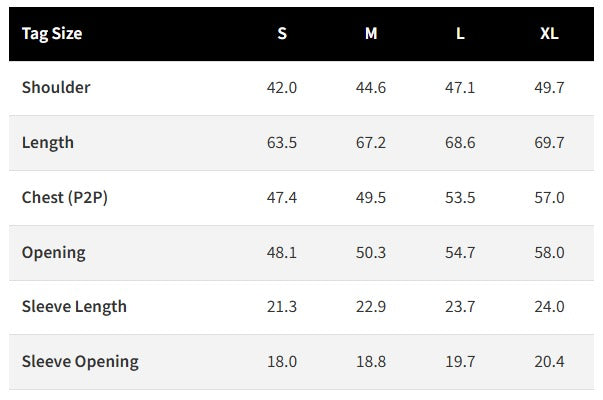Viewport: 603px width, 400px height.
Task: Click the Opening value 58.0 for XL
Action: pos(549,253)
